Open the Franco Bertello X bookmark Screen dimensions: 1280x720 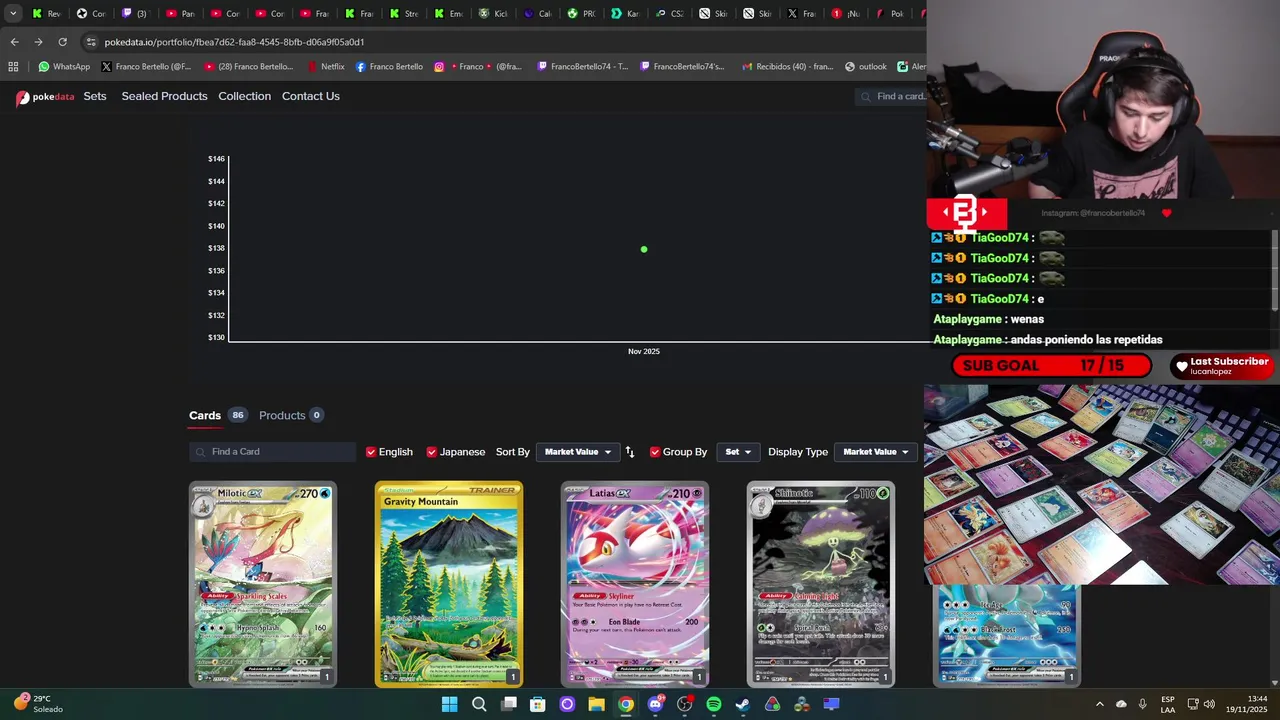pyautogui.click(x=146, y=67)
